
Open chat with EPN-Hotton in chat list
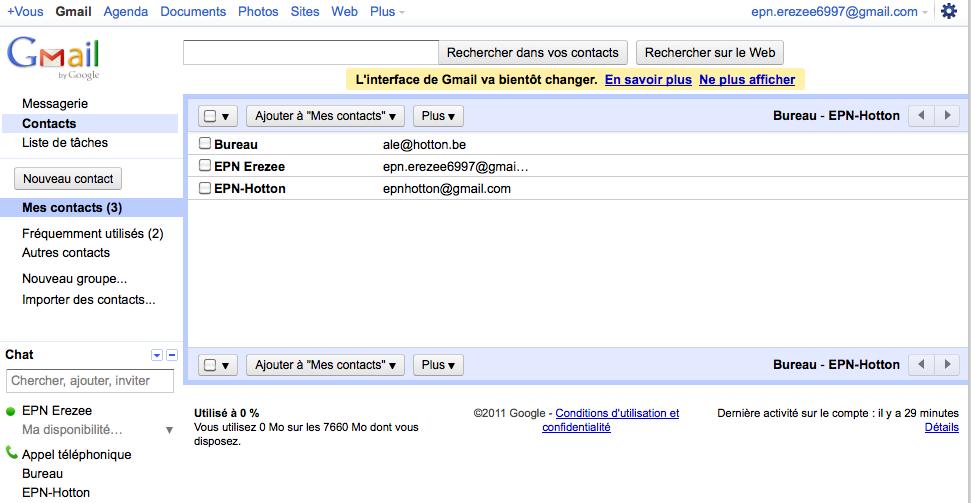(x=56, y=492)
